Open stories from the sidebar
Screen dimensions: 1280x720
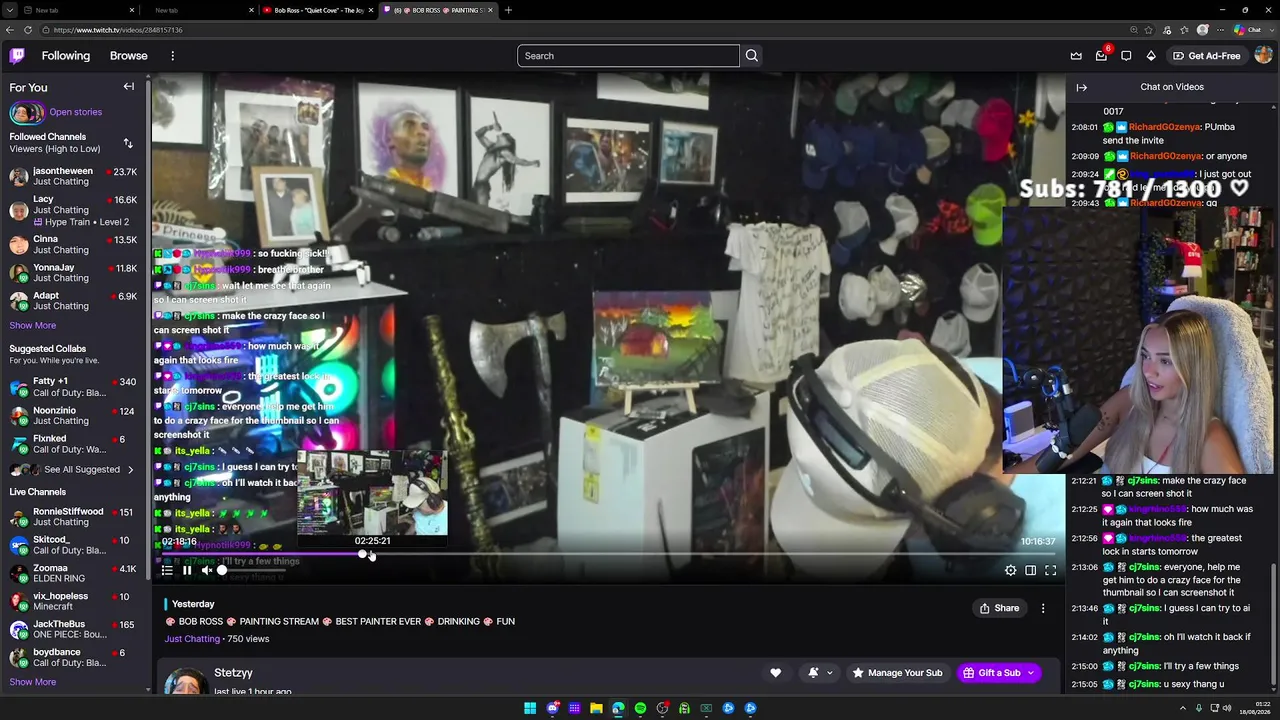(x=75, y=112)
